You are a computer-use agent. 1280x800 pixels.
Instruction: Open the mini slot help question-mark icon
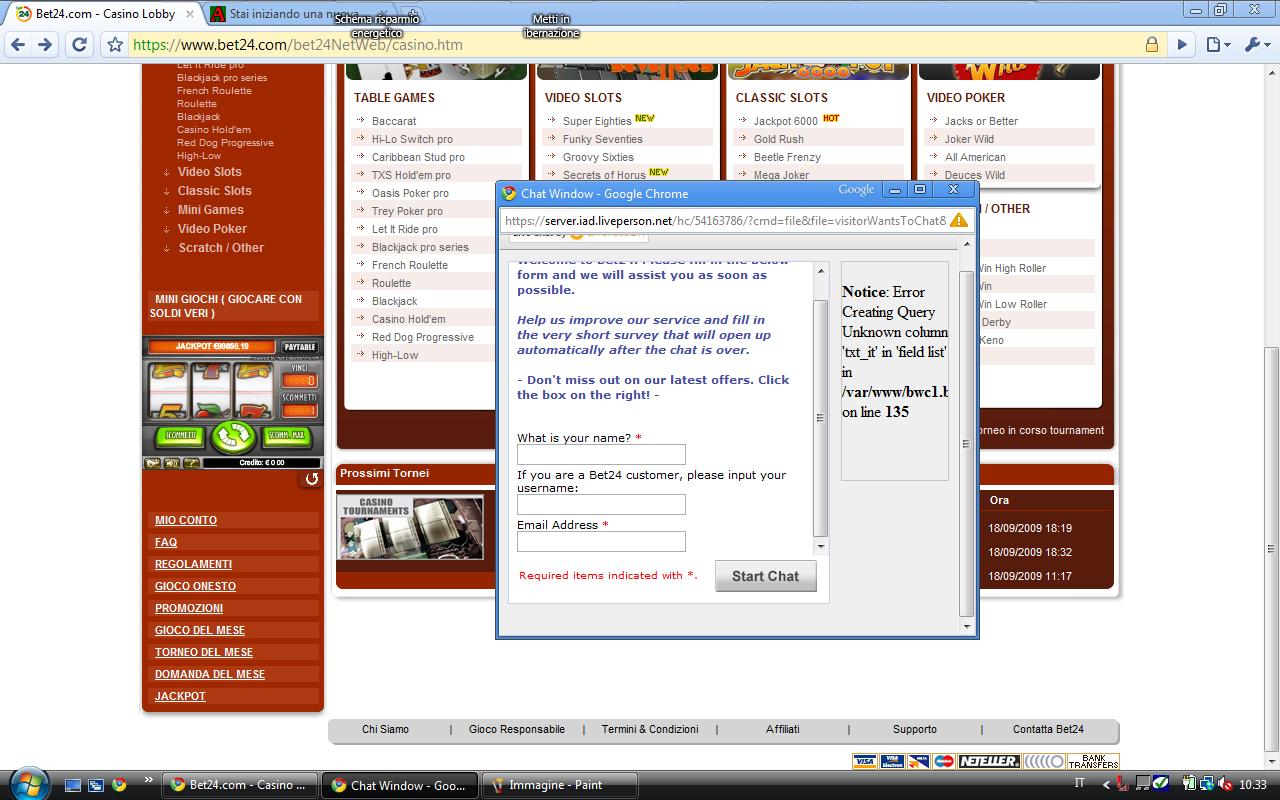(190, 463)
